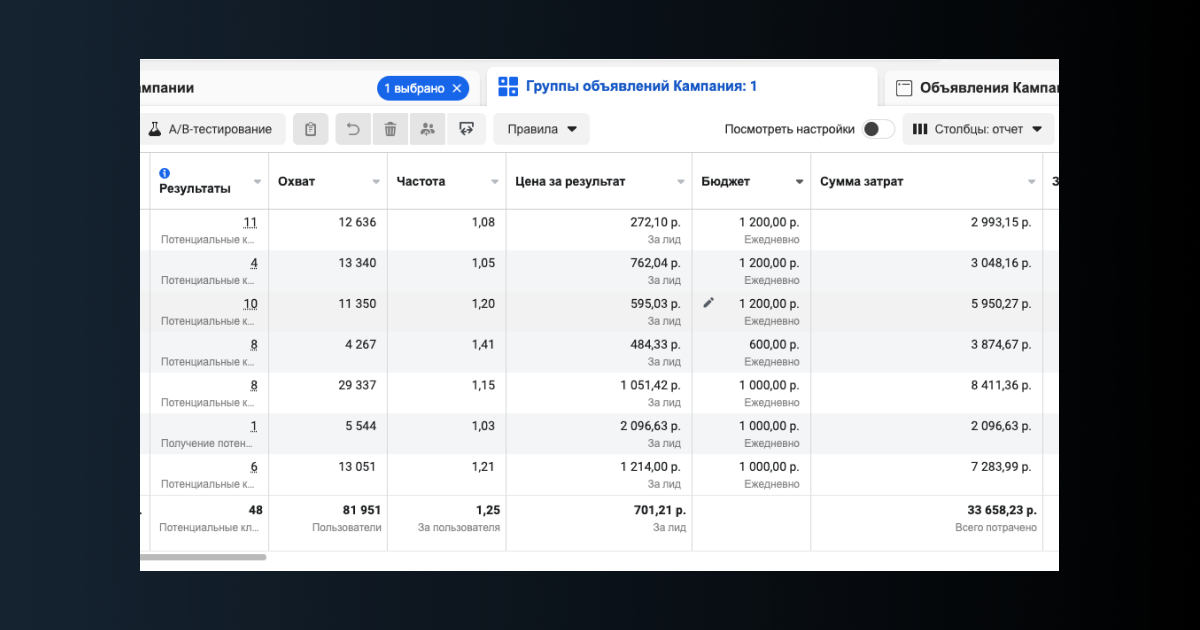Click result value 6

click(254, 467)
